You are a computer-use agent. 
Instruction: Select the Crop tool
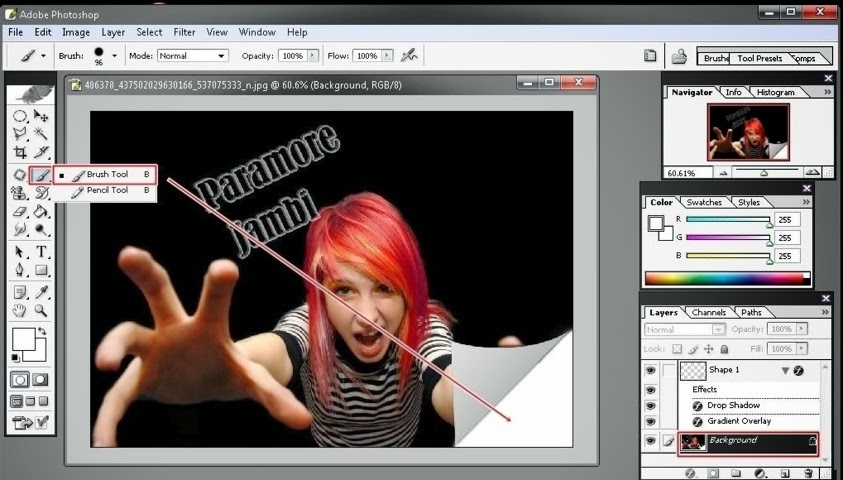tap(20, 152)
